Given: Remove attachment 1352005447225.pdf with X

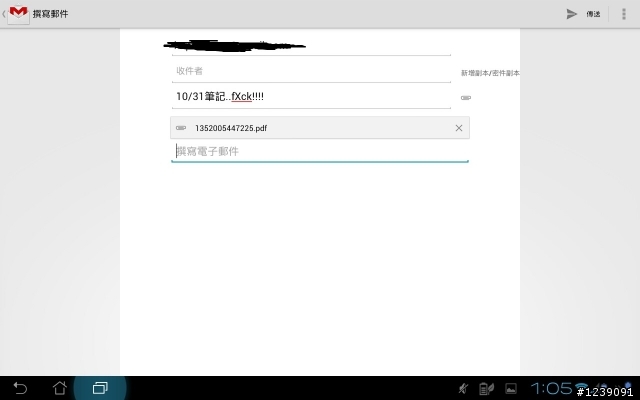Looking at the screenshot, I should coord(459,128).
